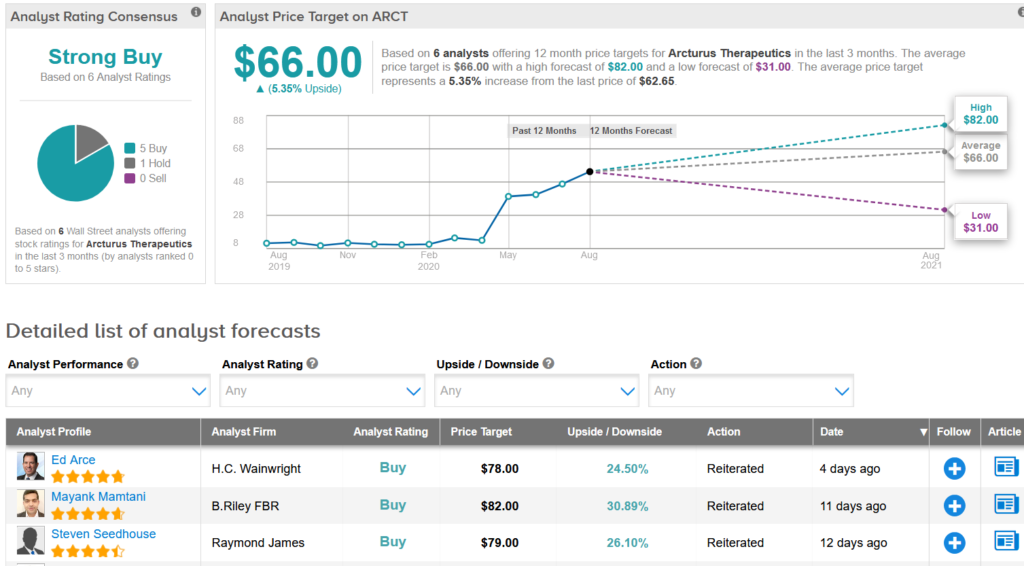Open article icon in Mayank Mamtani row

(x=1006, y=504)
